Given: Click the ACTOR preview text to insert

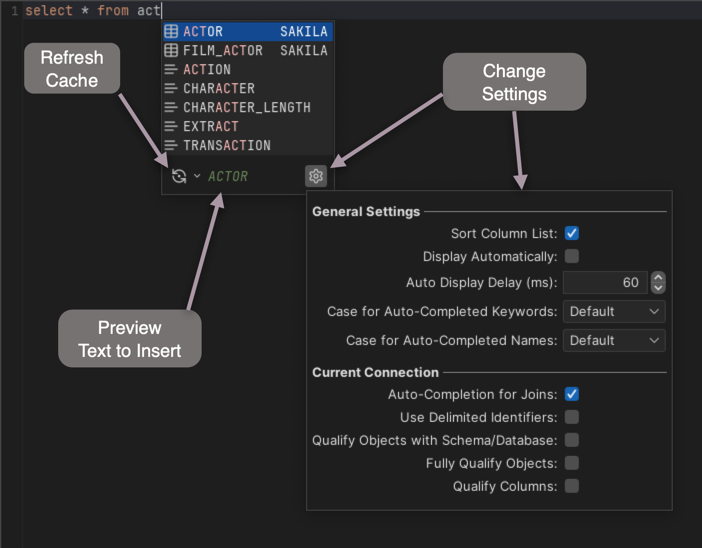Looking at the screenshot, I should point(228,177).
